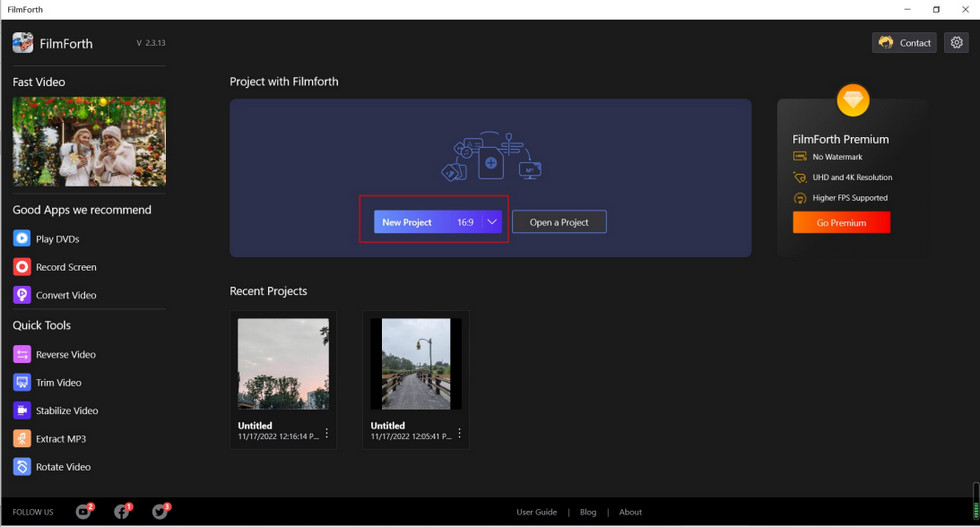
Task: Select the Extract MP3 label
Action: point(61,439)
